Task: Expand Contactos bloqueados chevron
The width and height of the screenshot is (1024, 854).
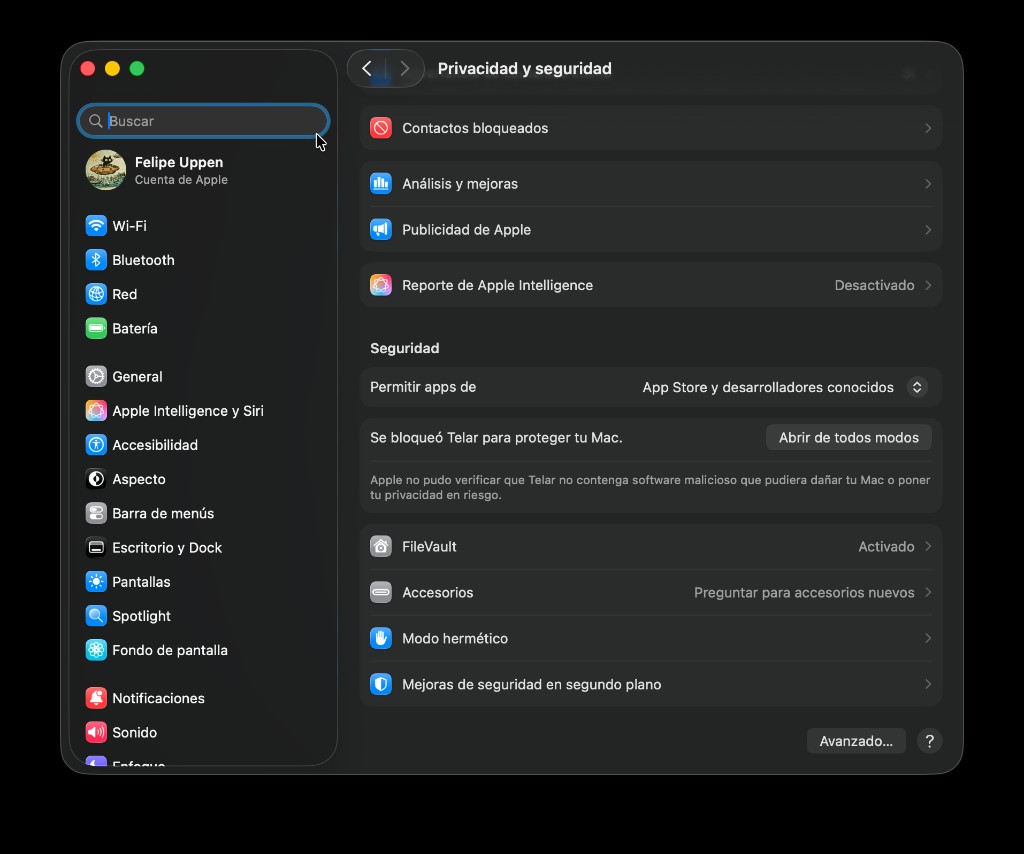Action: tap(928, 128)
